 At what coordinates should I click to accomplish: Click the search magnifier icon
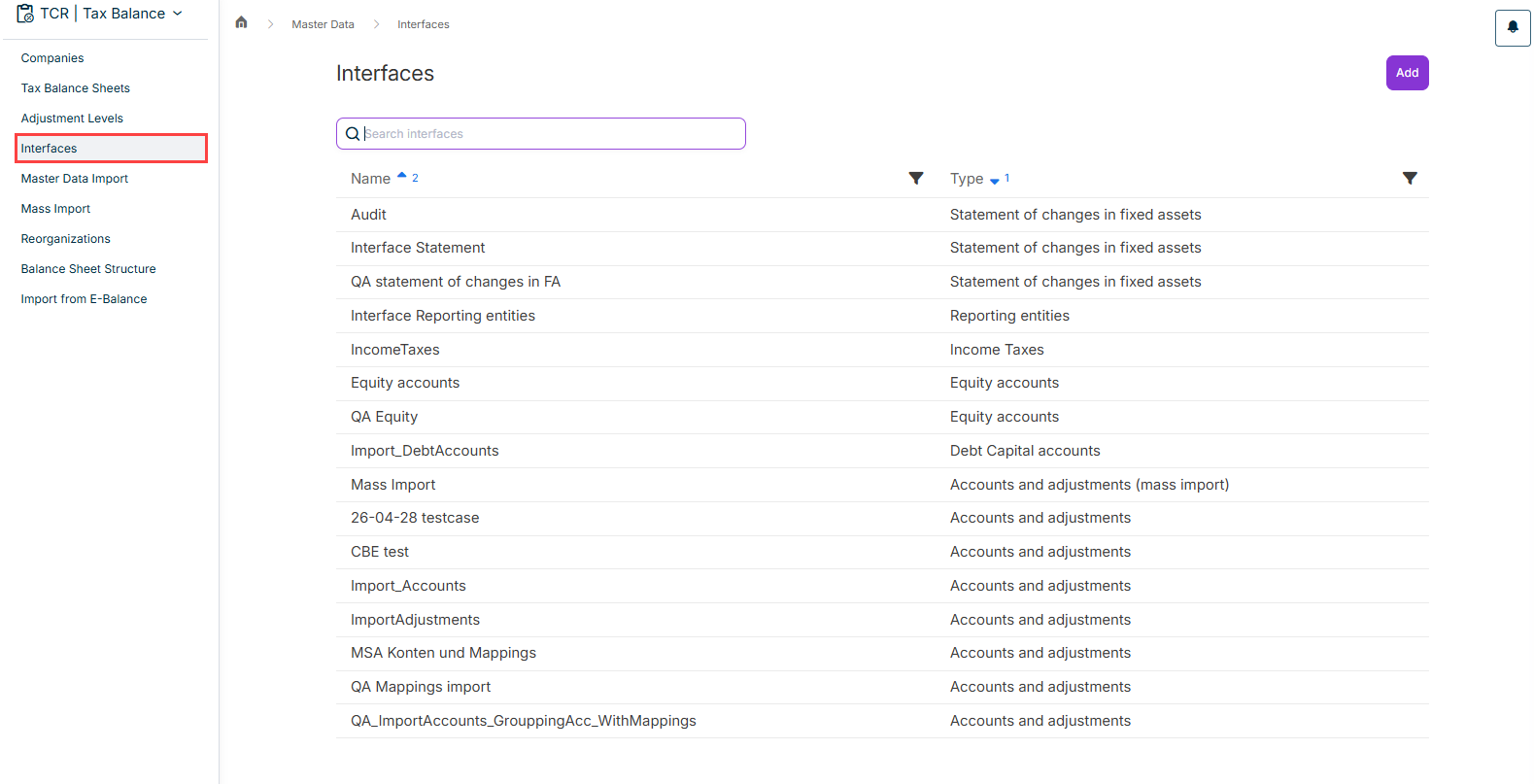tap(353, 134)
